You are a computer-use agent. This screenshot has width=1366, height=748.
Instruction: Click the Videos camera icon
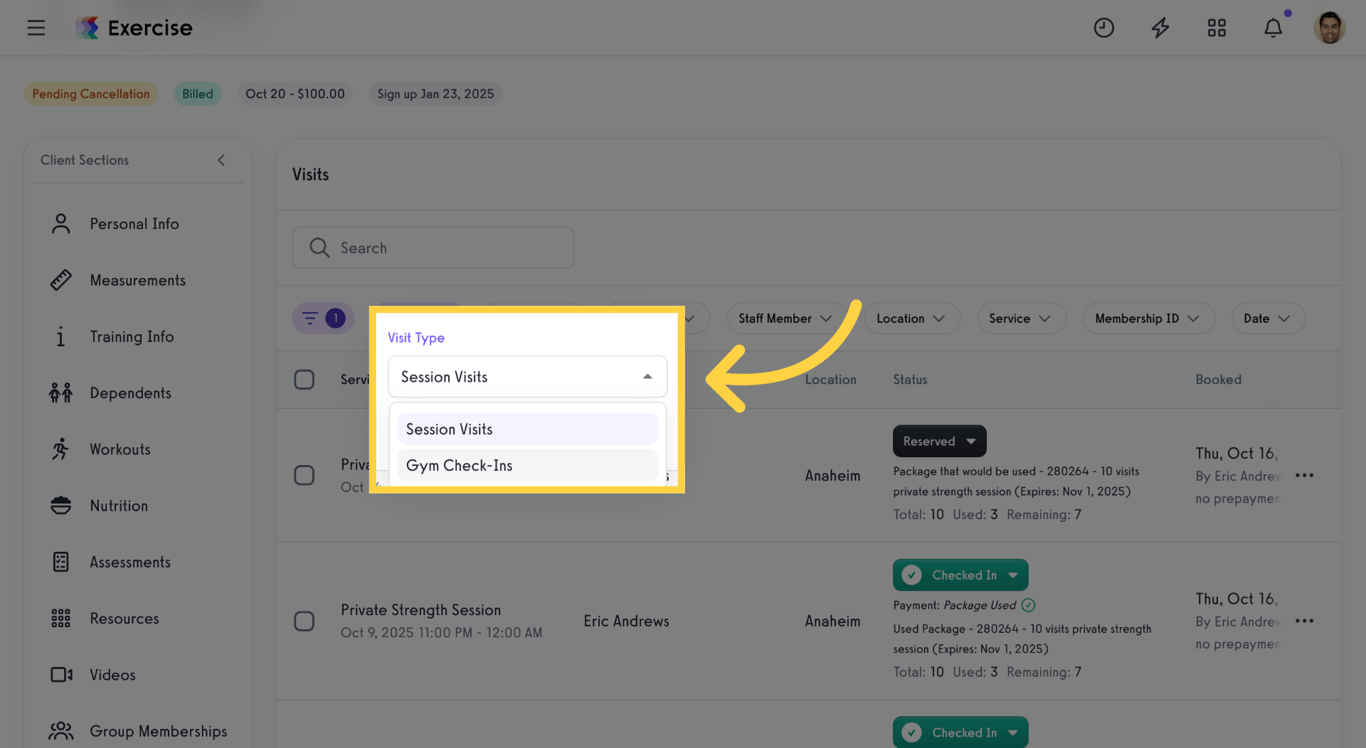[x=61, y=675]
